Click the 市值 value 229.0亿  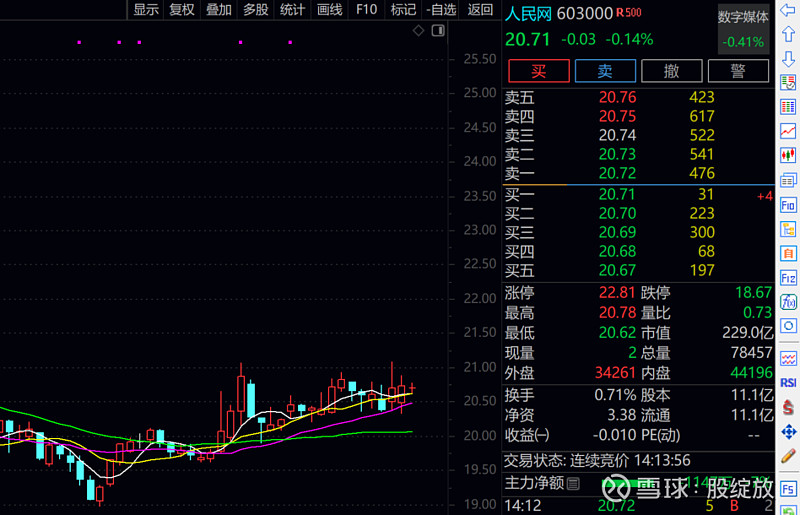(x=748, y=333)
